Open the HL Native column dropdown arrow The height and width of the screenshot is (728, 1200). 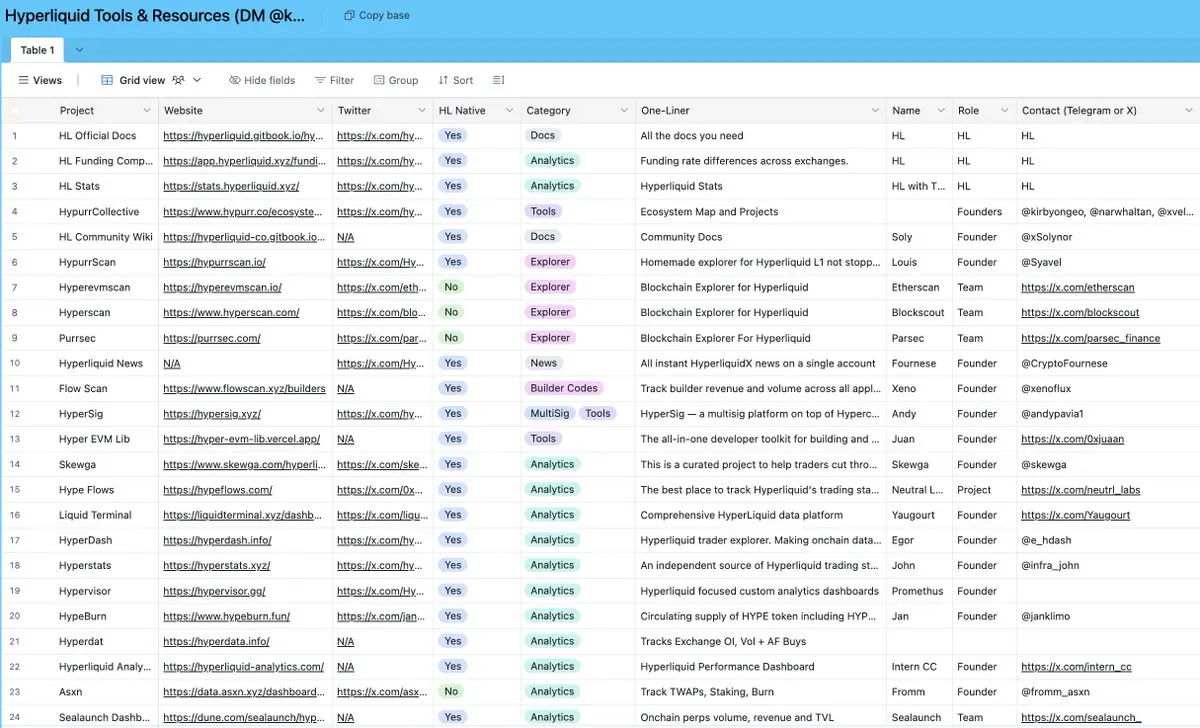pos(508,110)
